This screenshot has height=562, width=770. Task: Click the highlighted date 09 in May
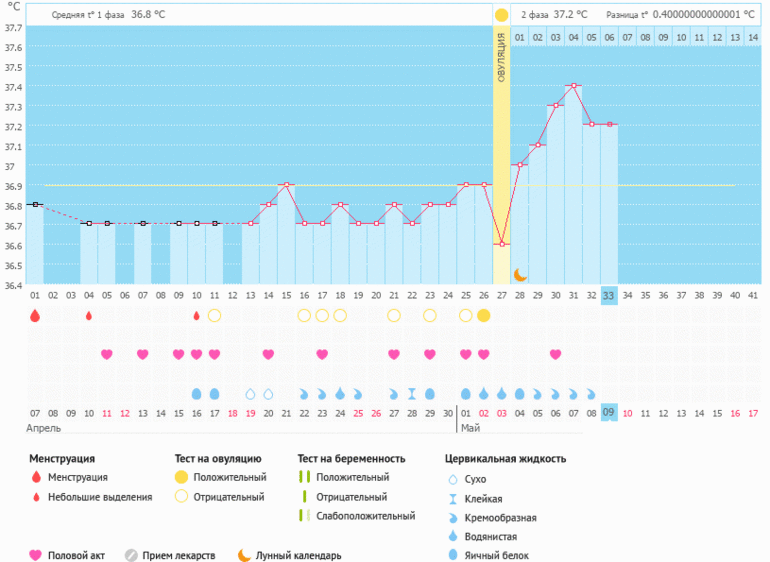609,412
